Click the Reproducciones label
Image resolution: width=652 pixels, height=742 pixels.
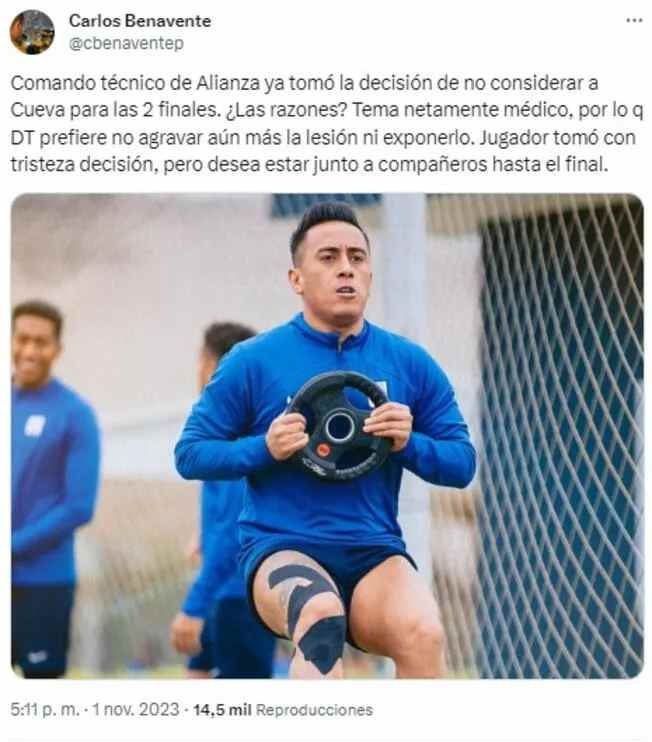tap(314, 709)
